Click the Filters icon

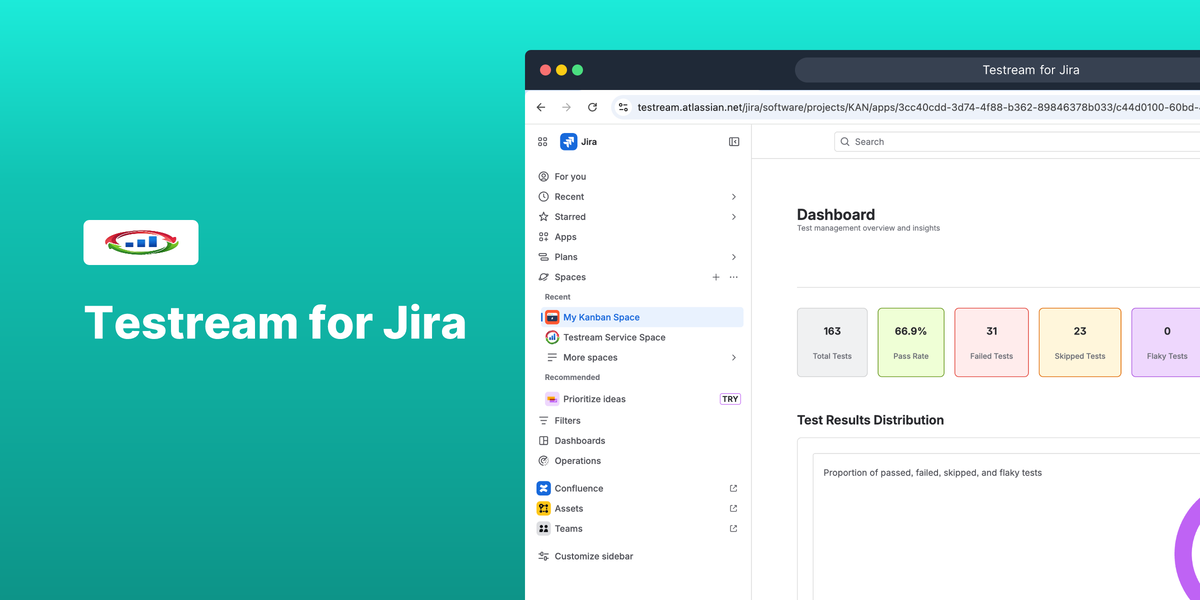coord(544,421)
